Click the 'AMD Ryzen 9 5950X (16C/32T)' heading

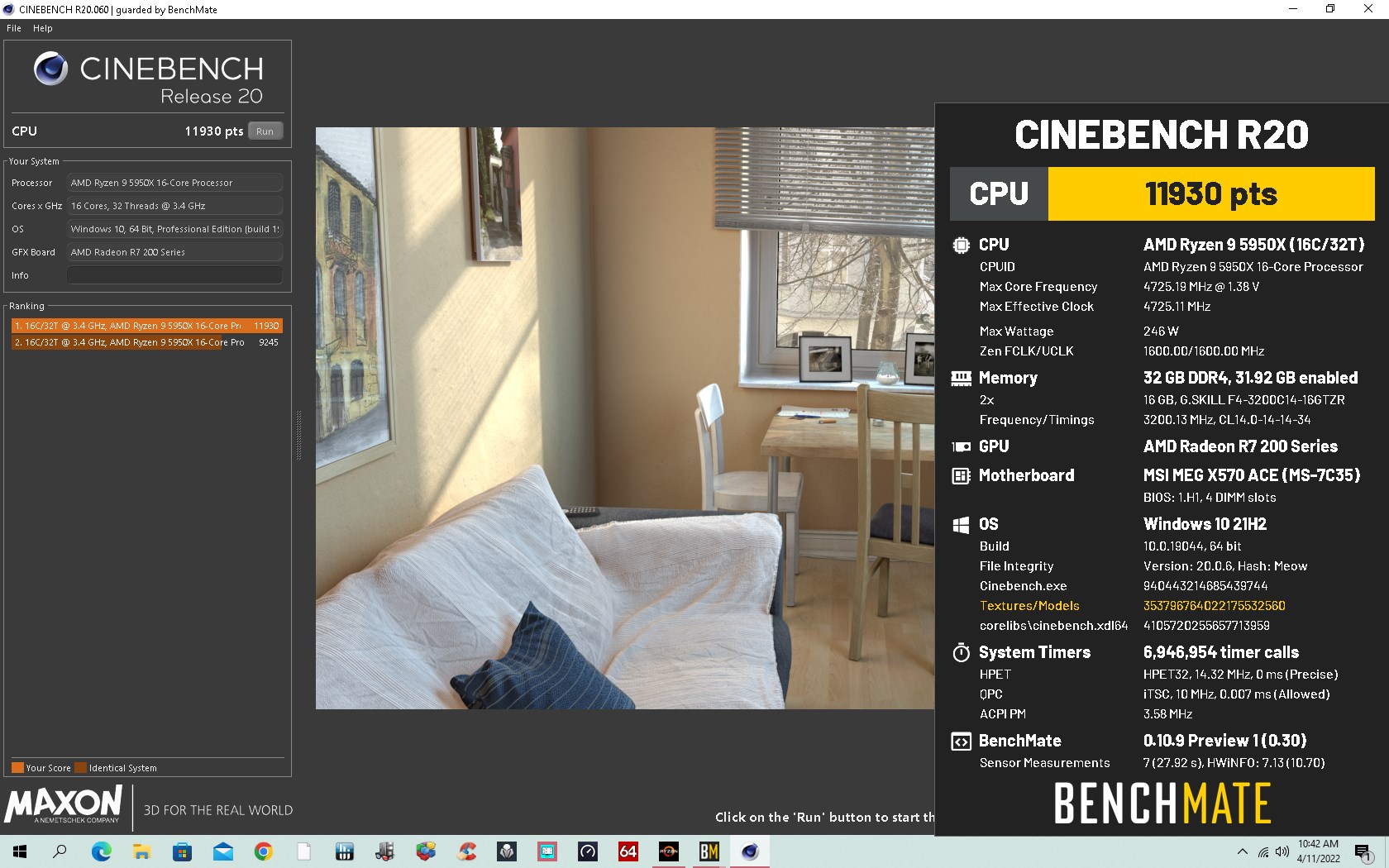click(x=1253, y=245)
